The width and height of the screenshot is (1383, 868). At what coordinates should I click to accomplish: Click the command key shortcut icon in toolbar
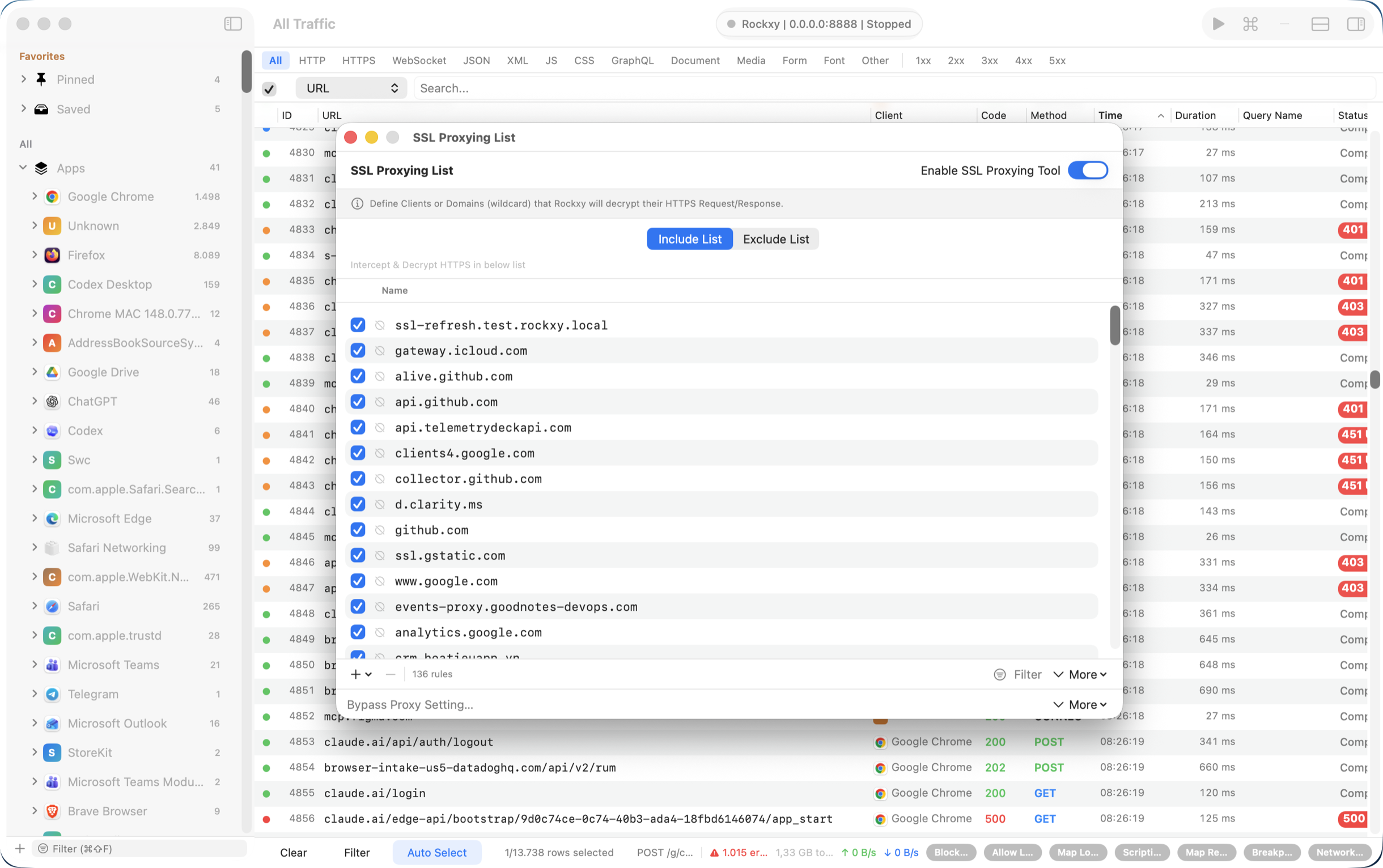(1250, 24)
